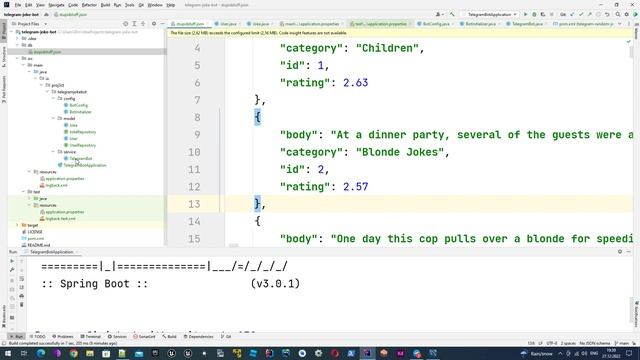Select pom.xml in project tree
The image size is (640, 360).
pos(36,238)
